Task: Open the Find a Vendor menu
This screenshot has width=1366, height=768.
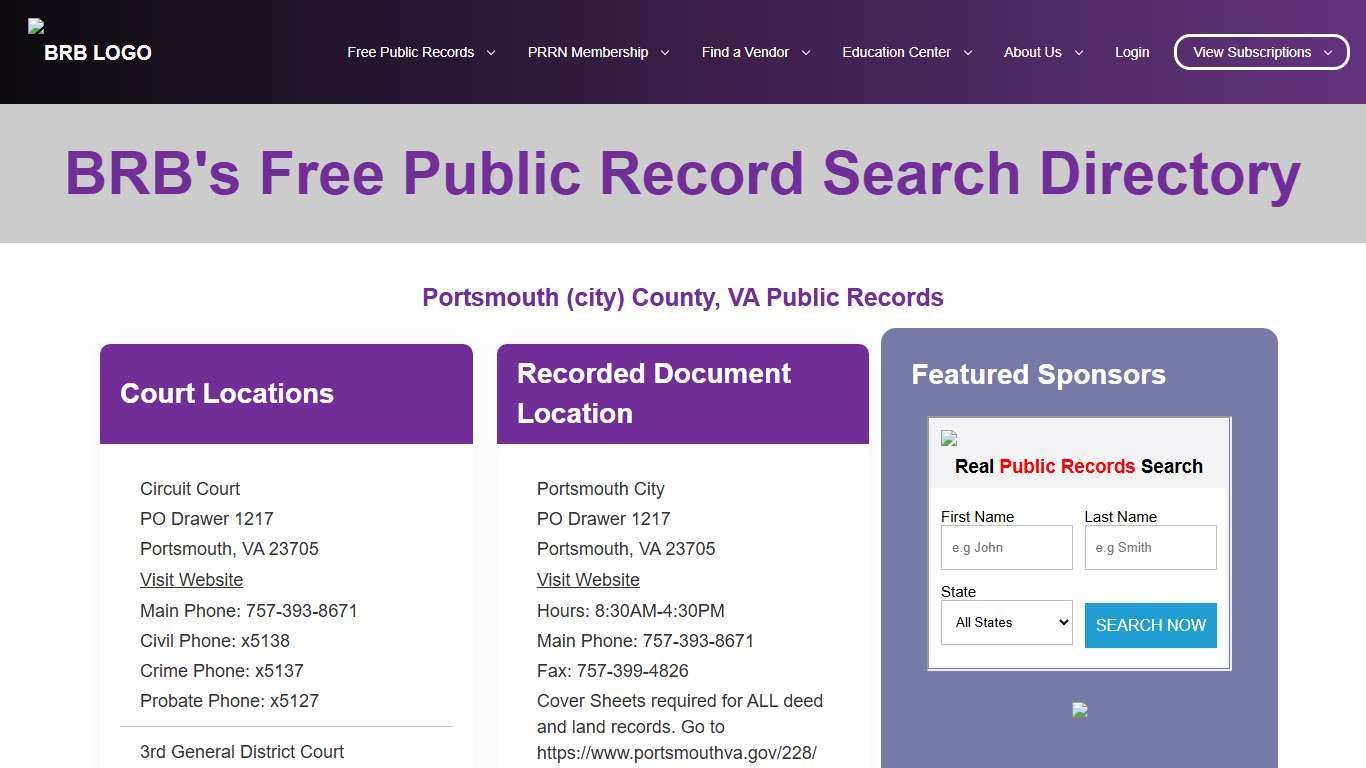Action: click(x=744, y=52)
